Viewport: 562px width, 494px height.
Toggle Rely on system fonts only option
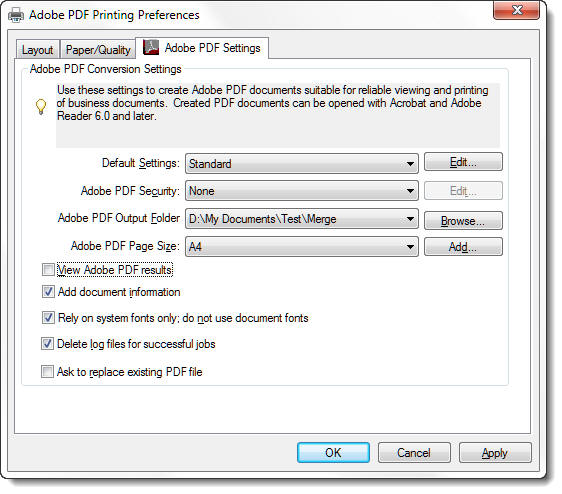pos(48,318)
